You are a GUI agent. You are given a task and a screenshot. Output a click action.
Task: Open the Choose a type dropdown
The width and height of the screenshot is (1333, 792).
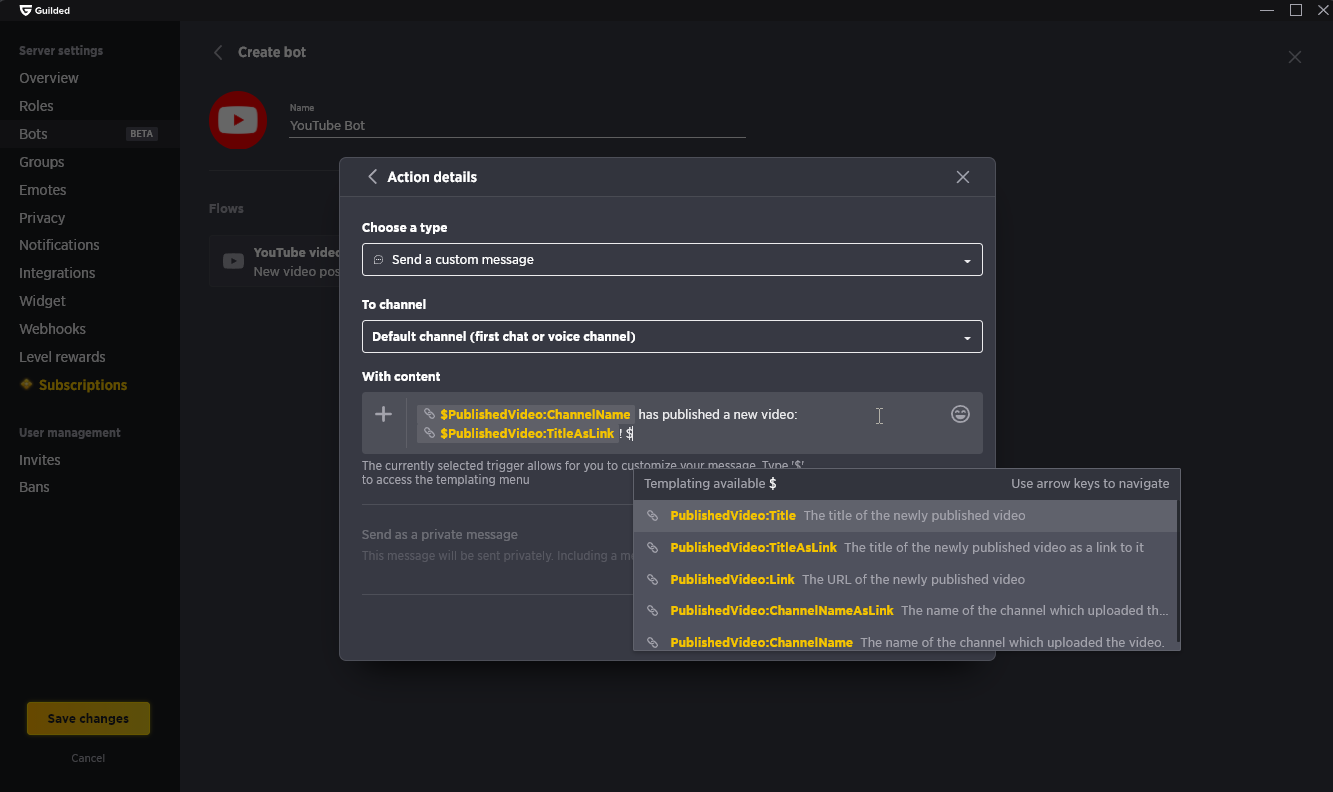pyautogui.click(x=672, y=260)
